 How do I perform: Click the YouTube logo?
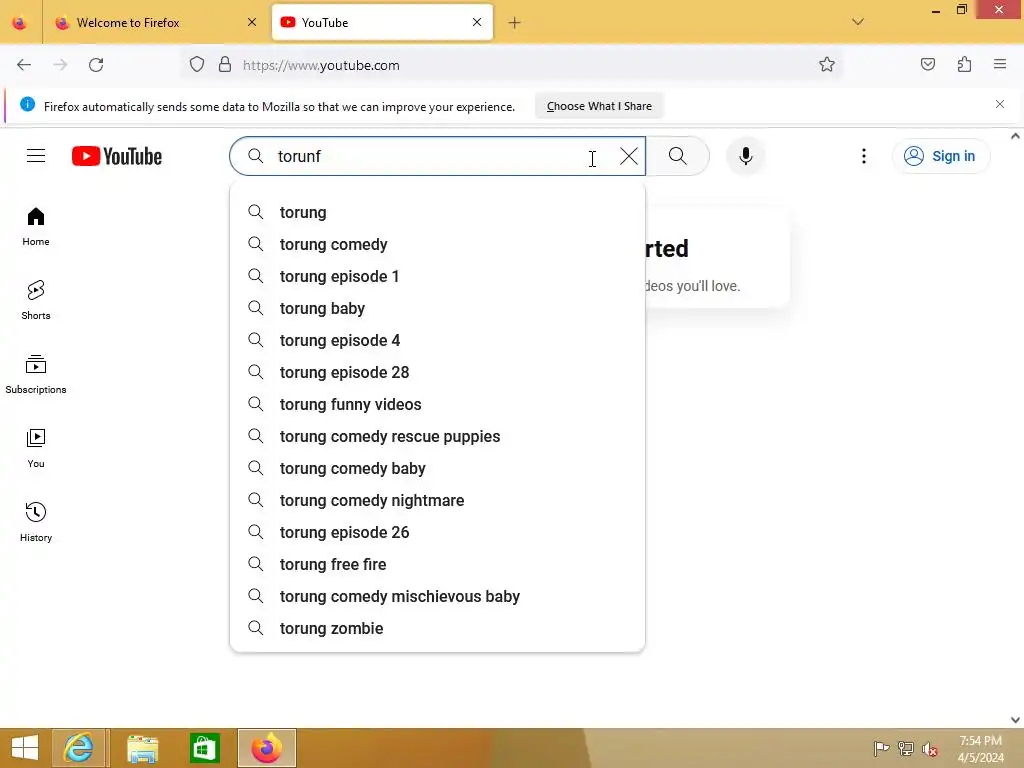[x=117, y=156]
